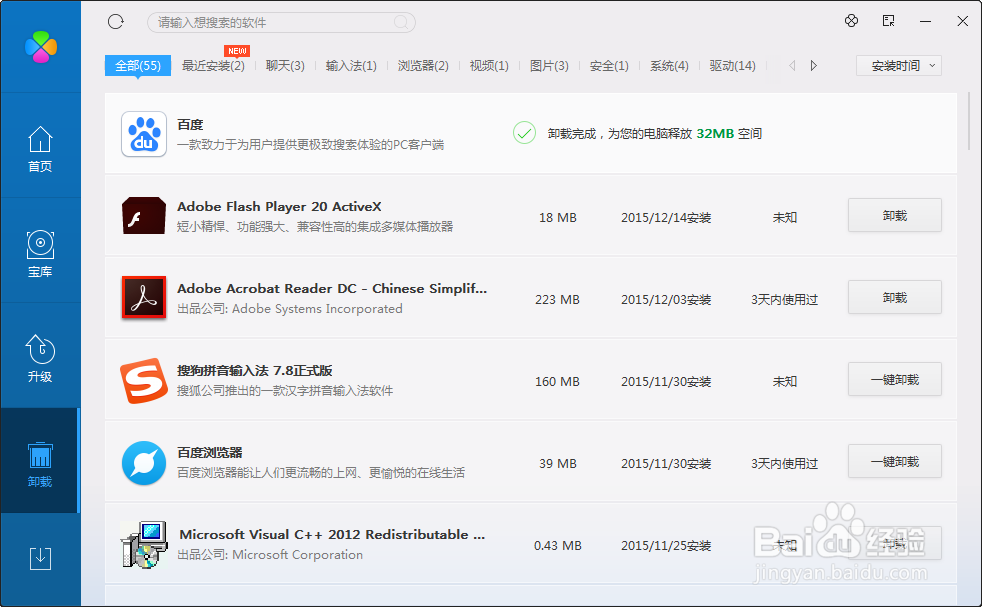
Task: Switch to 安全(1) tab
Action: pos(609,66)
